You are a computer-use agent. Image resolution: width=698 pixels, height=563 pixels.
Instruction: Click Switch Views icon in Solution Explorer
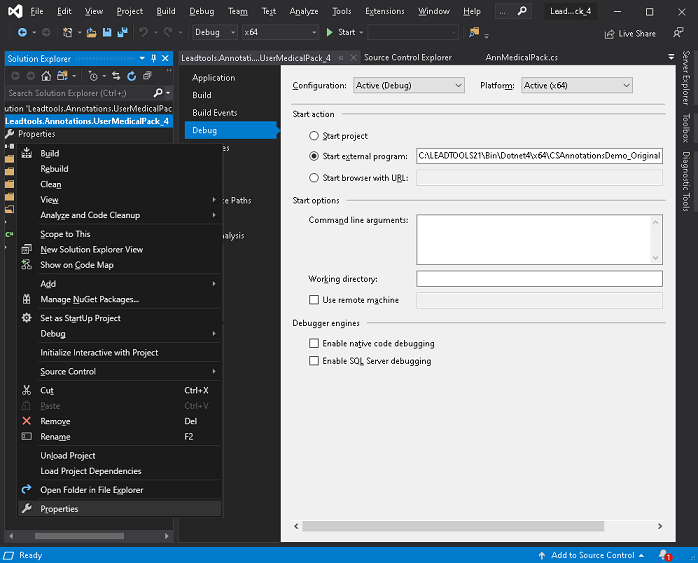(62, 76)
